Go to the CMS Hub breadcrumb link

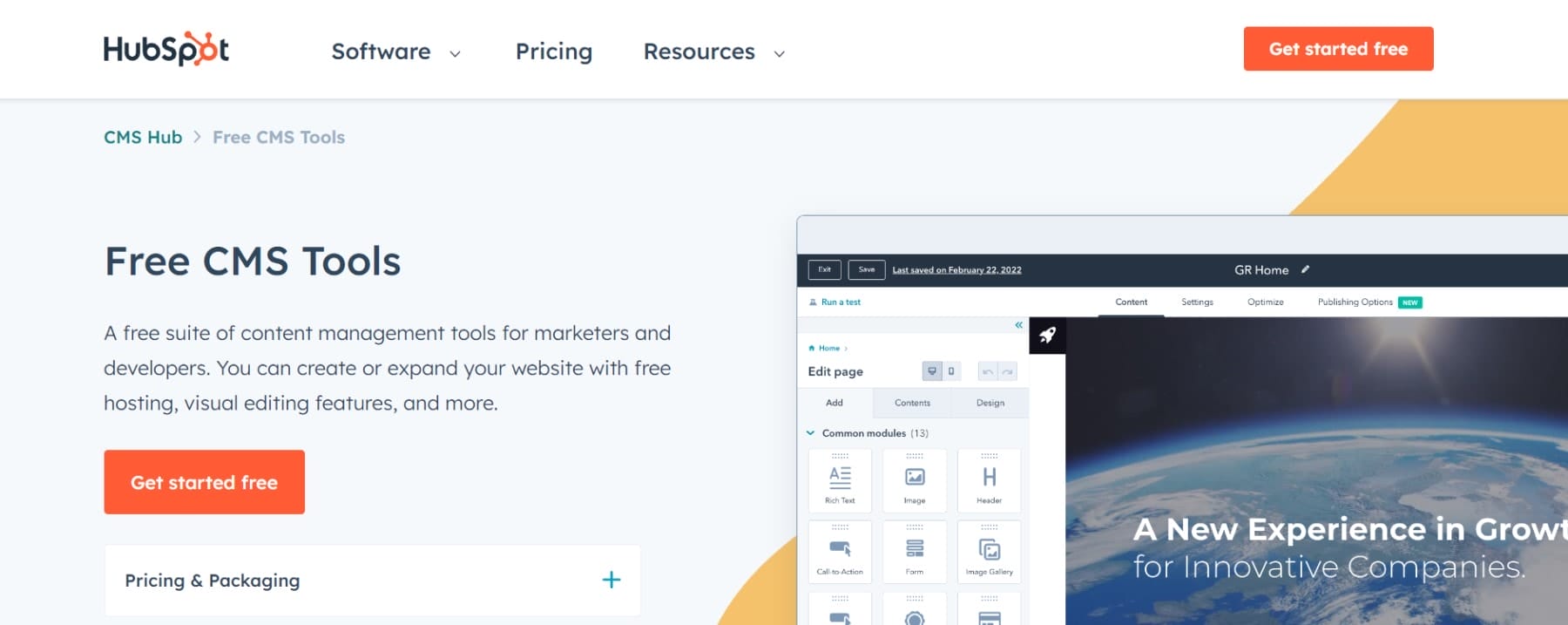(143, 137)
